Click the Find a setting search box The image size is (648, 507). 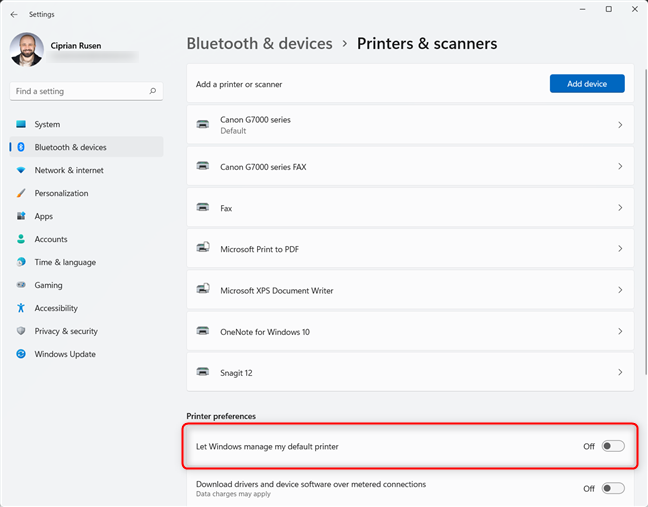86,91
